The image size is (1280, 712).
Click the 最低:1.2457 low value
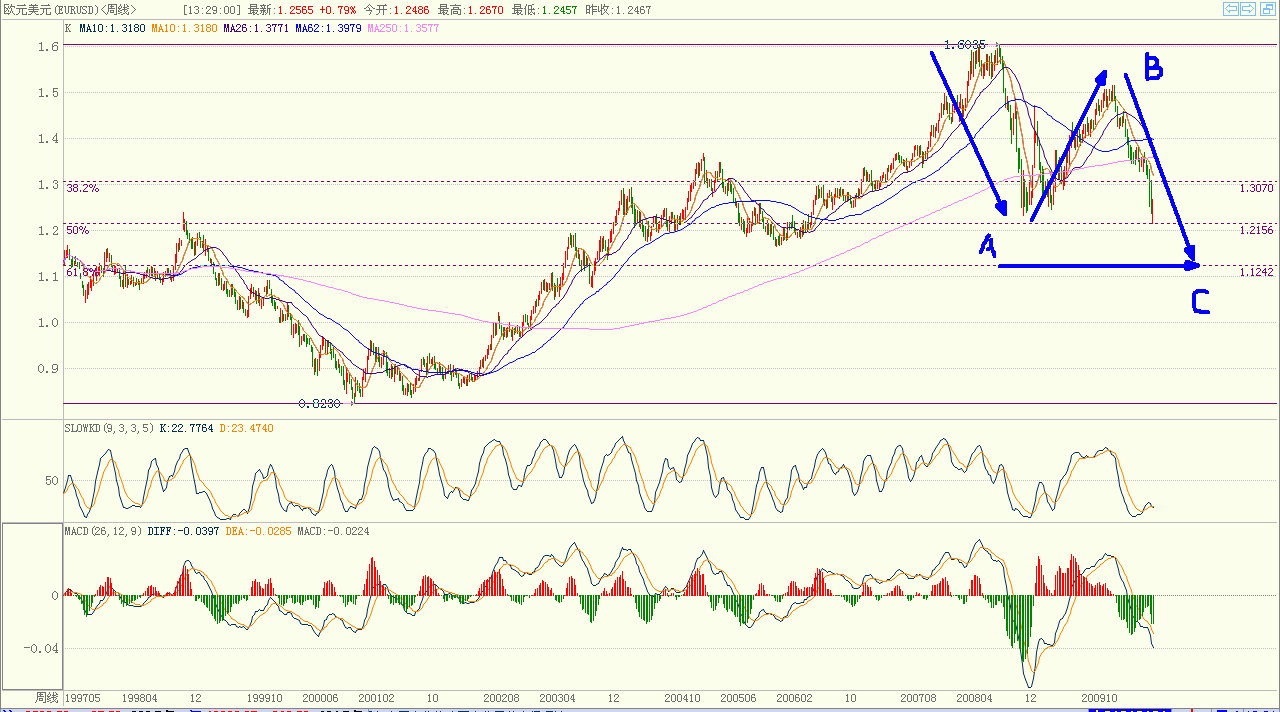coord(545,9)
